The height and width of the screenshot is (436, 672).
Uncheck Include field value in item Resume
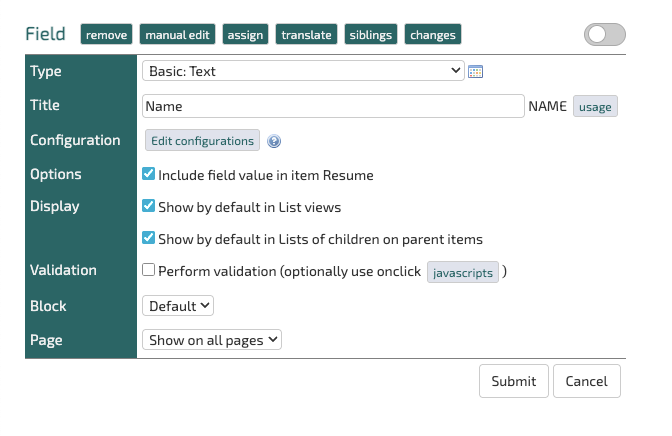[148, 174]
